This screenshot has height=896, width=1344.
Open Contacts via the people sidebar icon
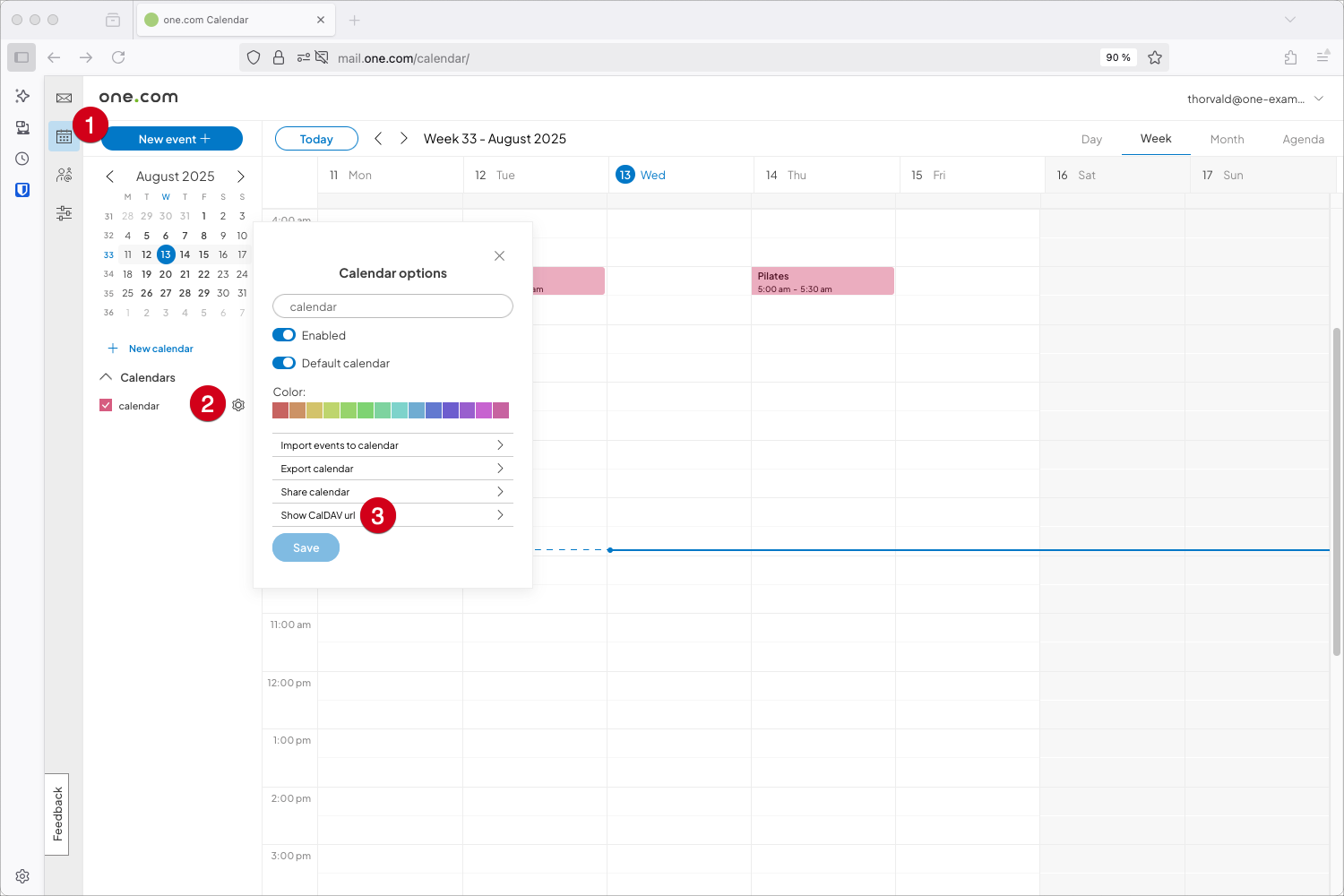[63, 175]
